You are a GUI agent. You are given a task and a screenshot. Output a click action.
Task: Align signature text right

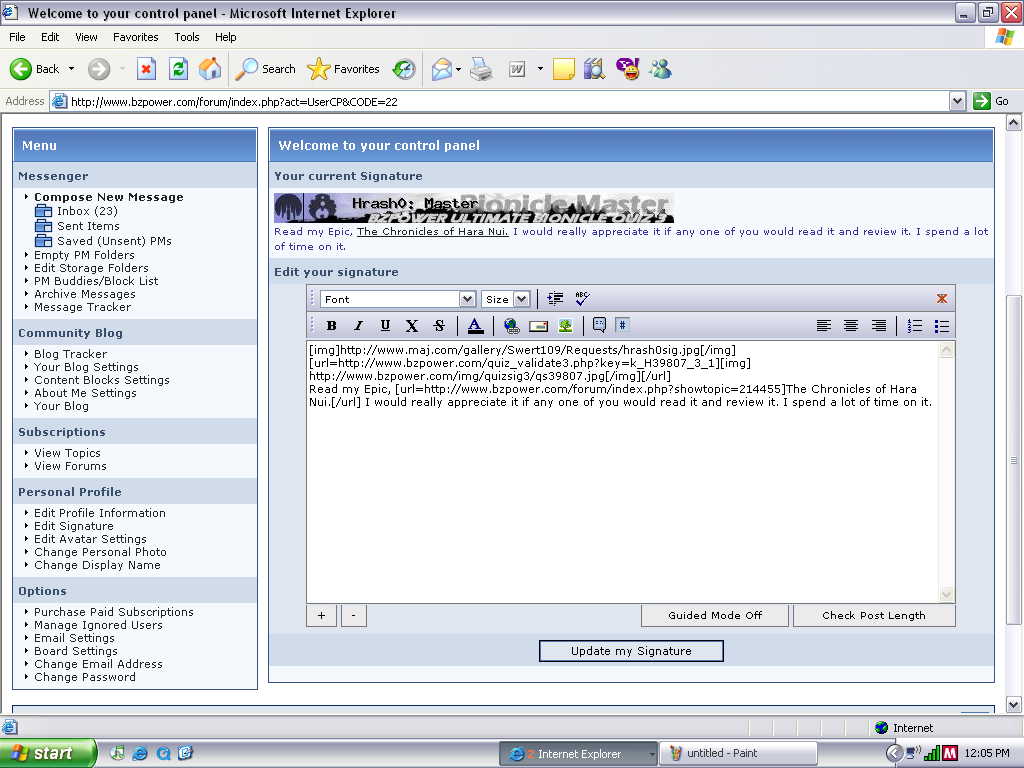[x=878, y=325]
